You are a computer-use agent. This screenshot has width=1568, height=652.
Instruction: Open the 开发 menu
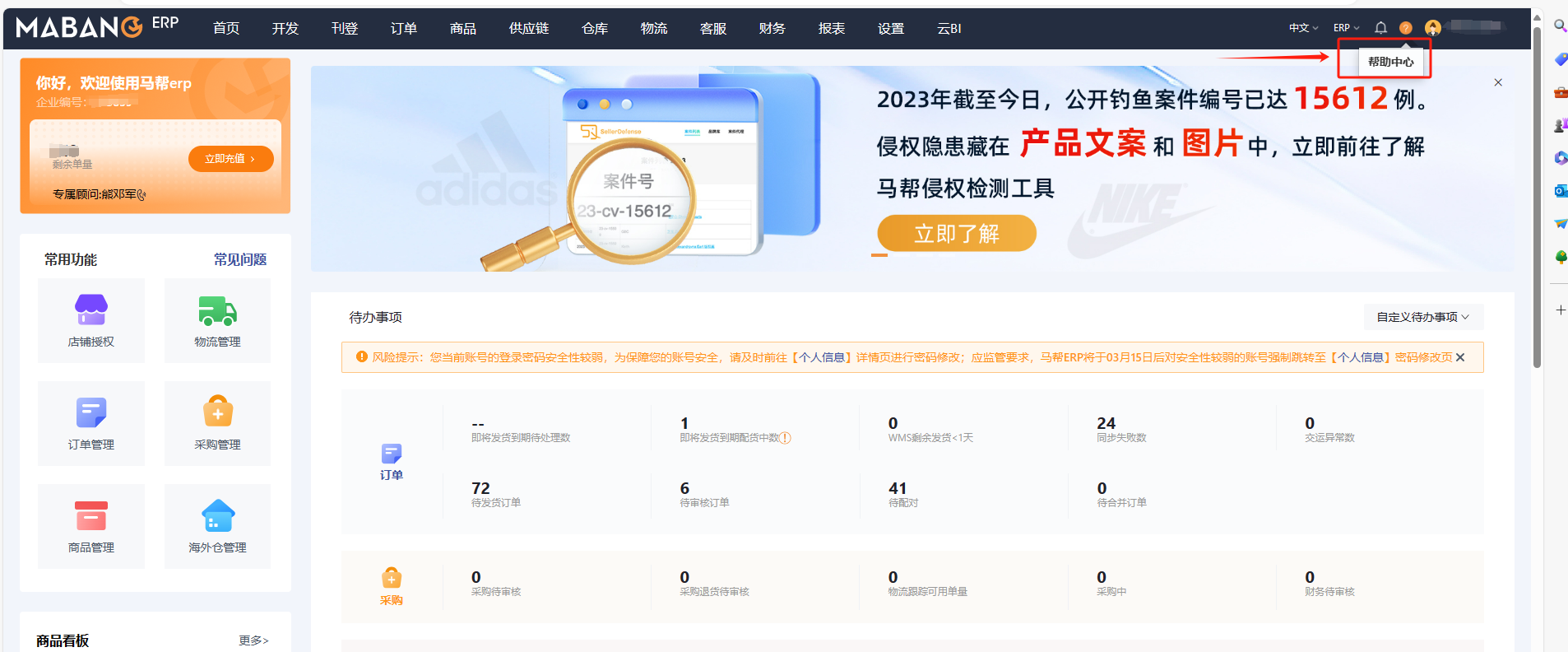285,29
